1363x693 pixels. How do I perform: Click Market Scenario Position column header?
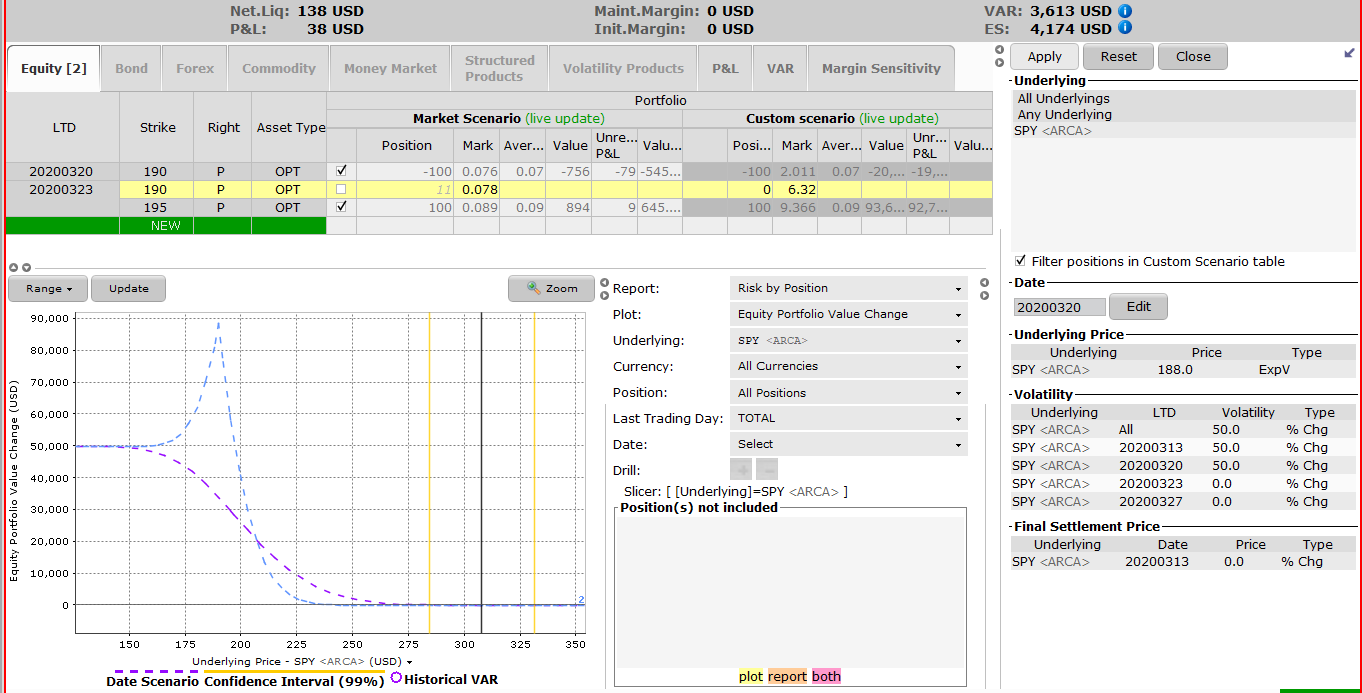[x=406, y=146]
